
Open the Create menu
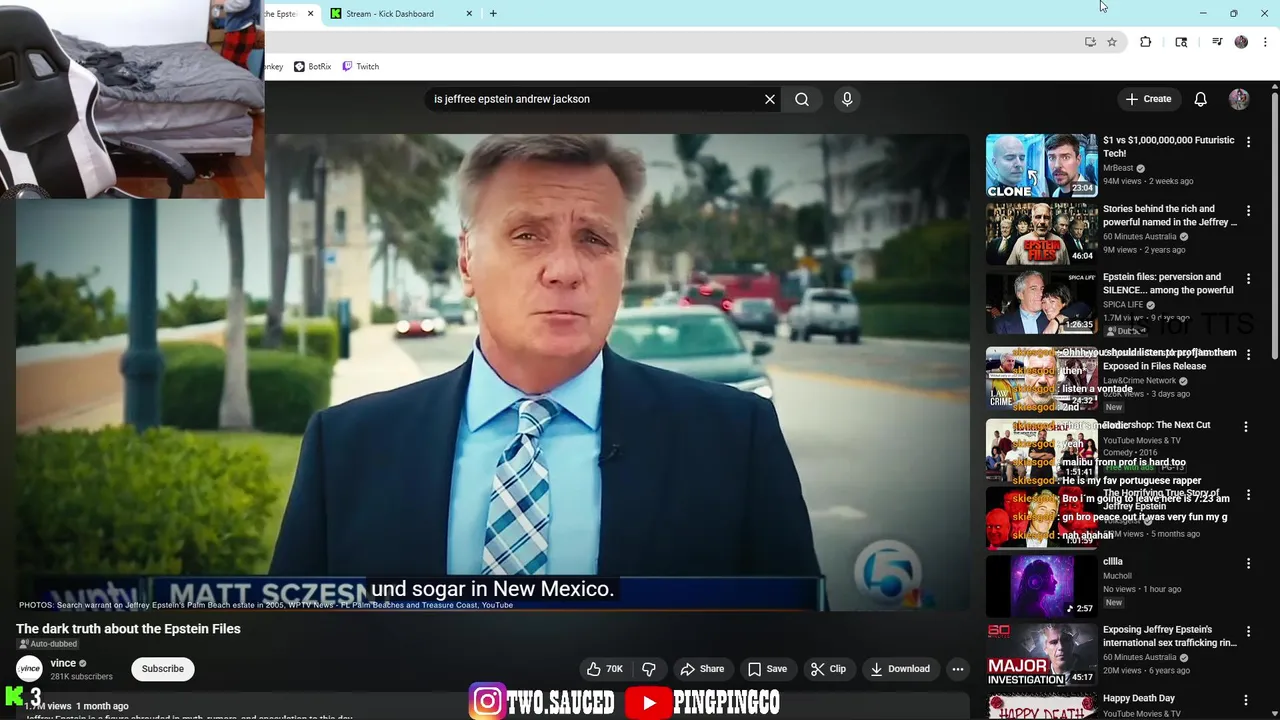1148,99
